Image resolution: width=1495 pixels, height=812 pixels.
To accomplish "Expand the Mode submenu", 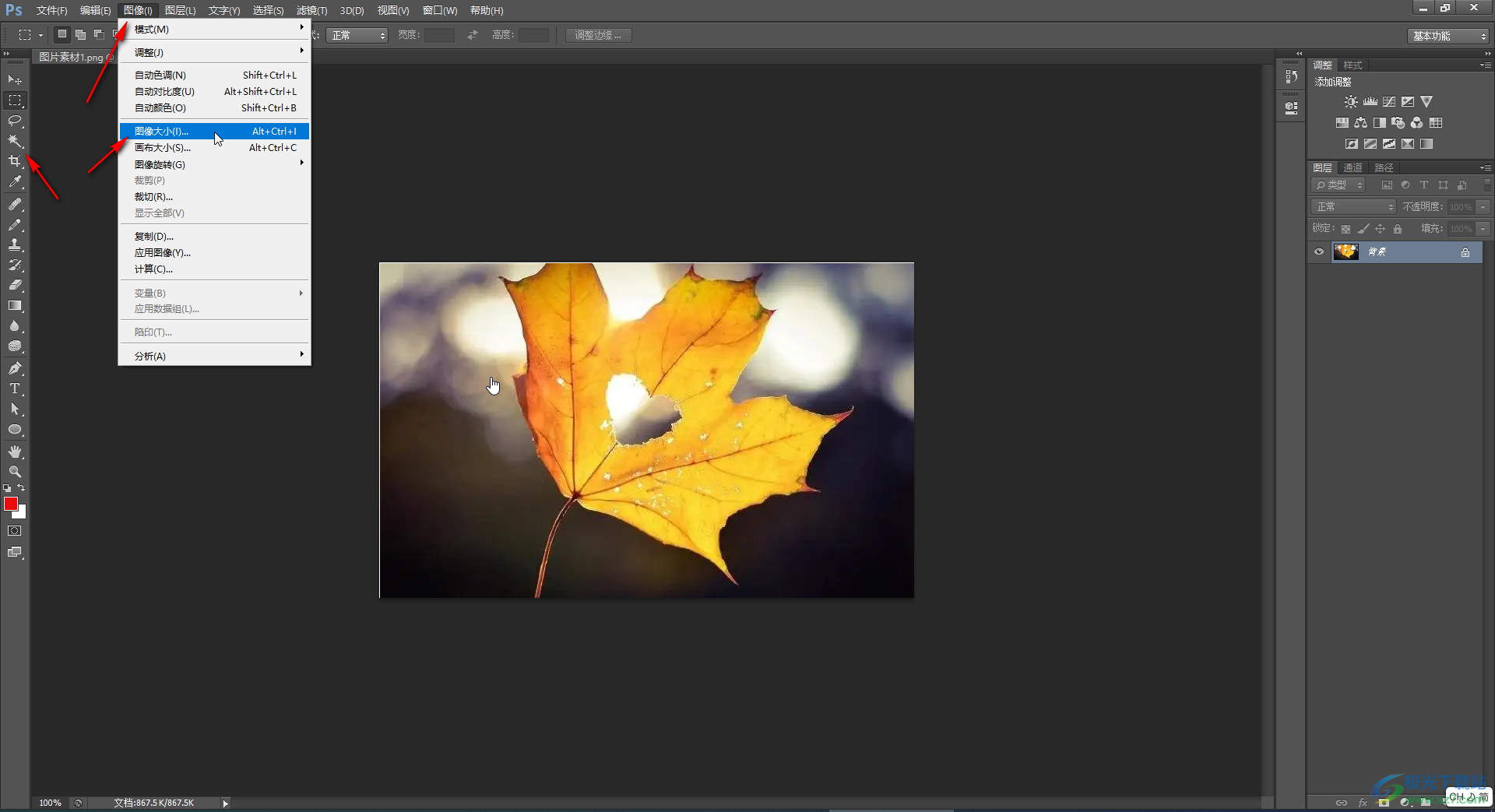I will [214, 29].
